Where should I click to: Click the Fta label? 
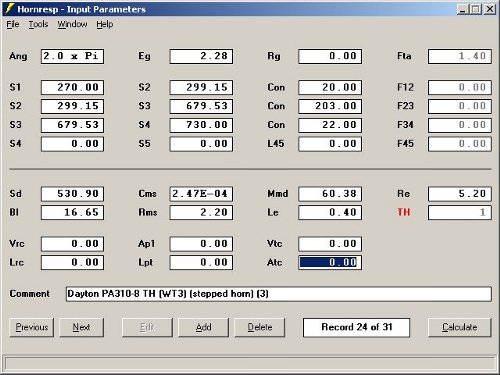pos(404,56)
